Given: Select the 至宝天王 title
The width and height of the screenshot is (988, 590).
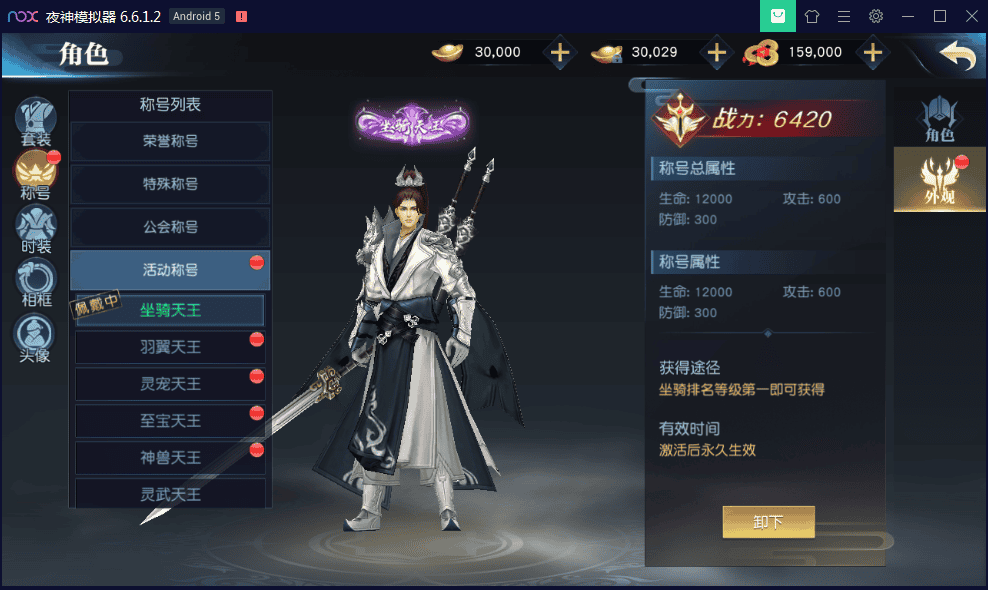Looking at the screenshot, I should tap(170, 421).
